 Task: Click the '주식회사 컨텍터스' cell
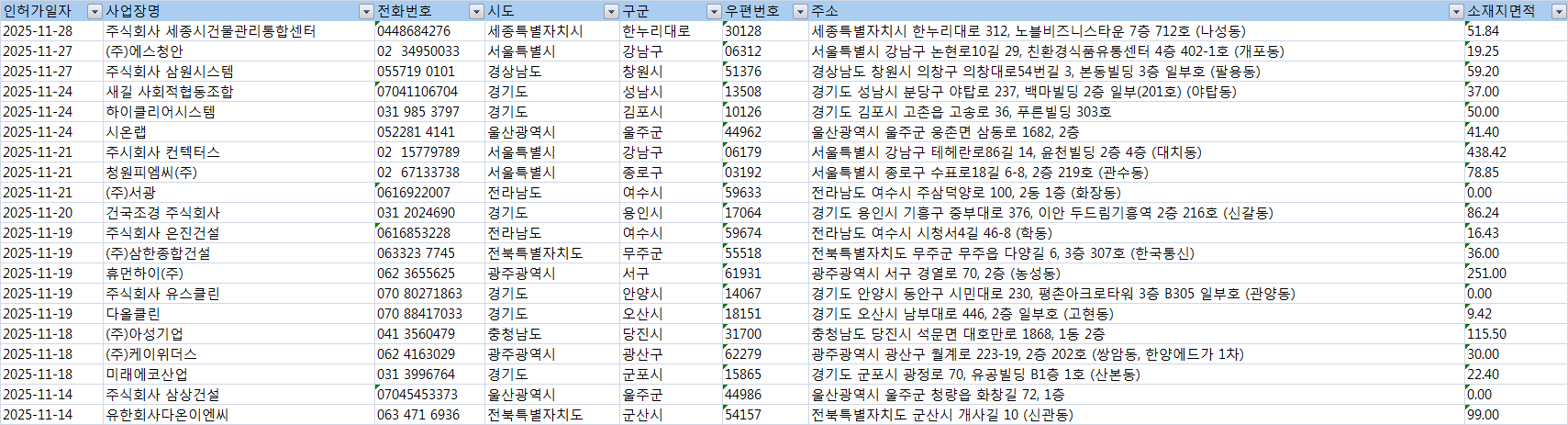239,152
